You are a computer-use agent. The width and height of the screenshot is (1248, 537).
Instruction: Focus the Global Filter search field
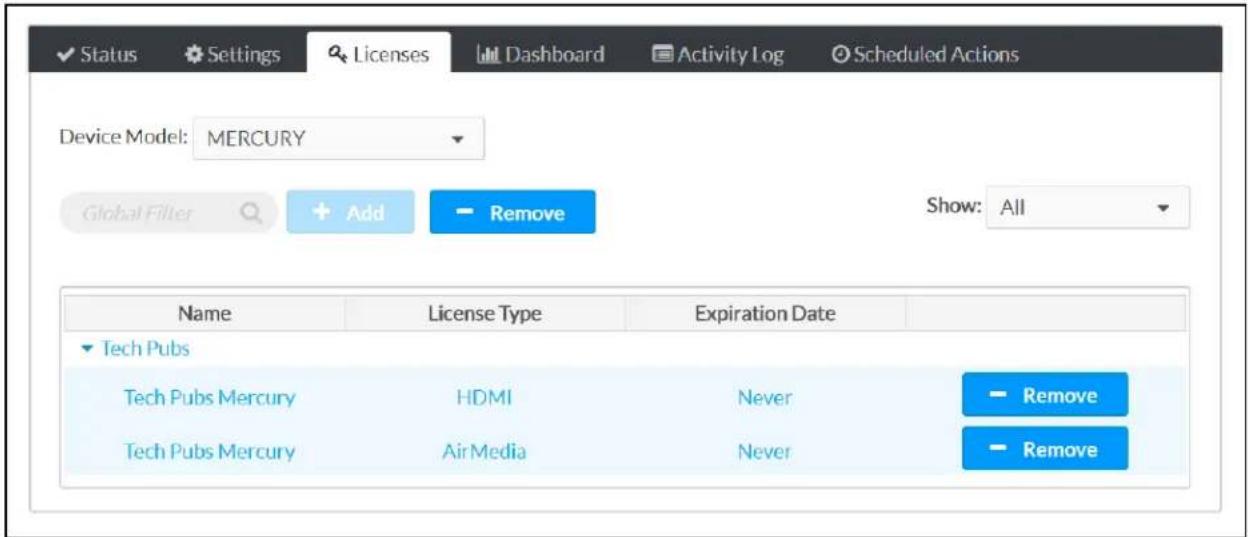coord(167,213)
